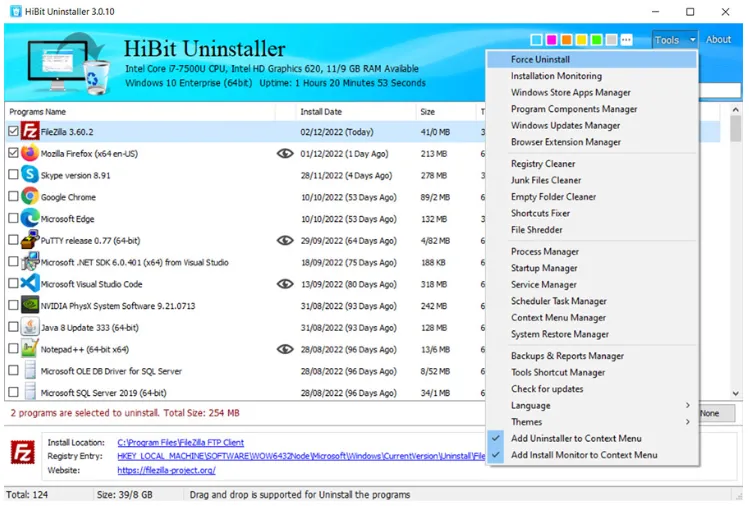
Task: Click the Google Chrome icon
Action: click(30, 197)
